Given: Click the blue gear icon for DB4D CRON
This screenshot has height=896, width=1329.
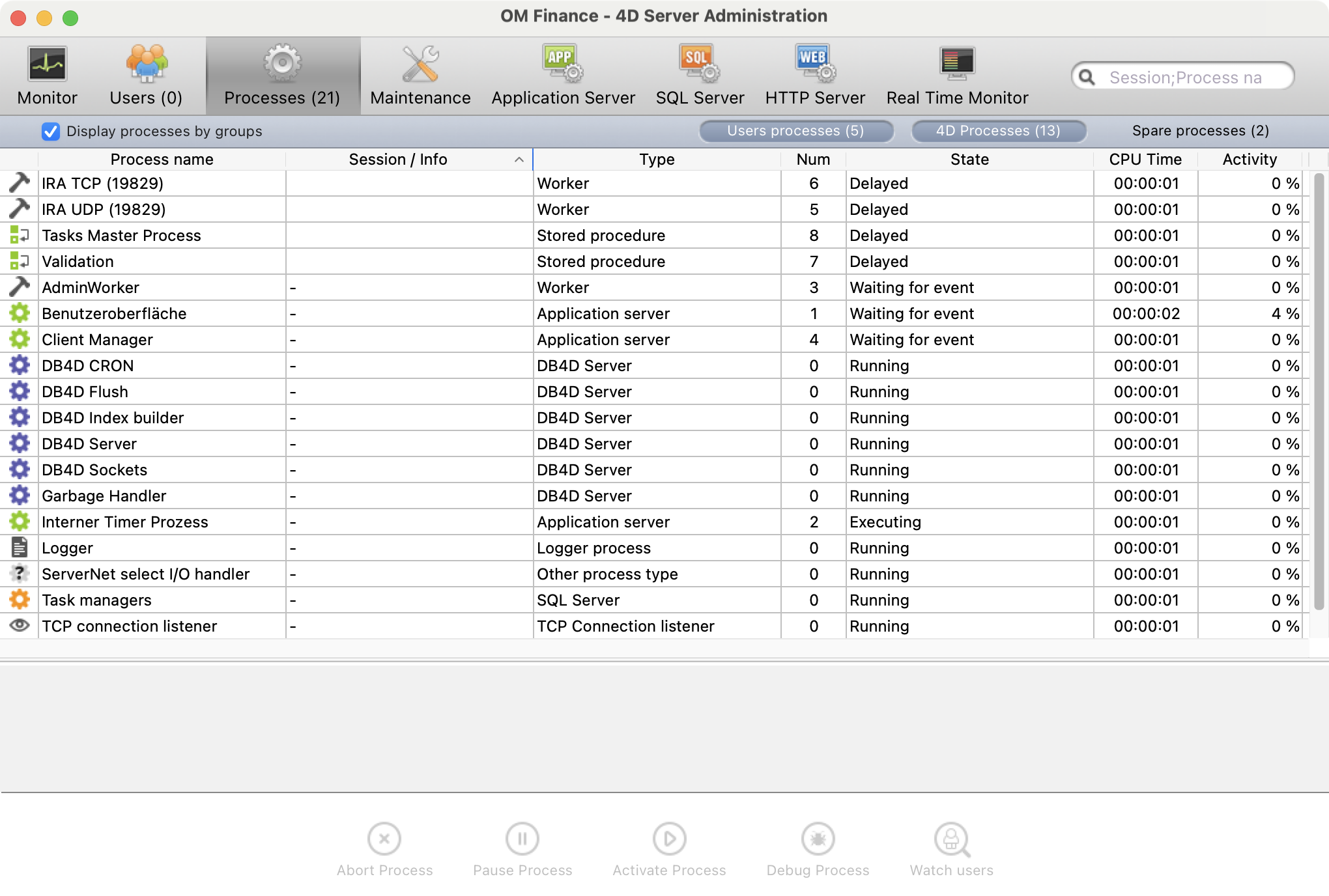Looking at the screenshot, I should pyautogui.click(x=20, y=365).
